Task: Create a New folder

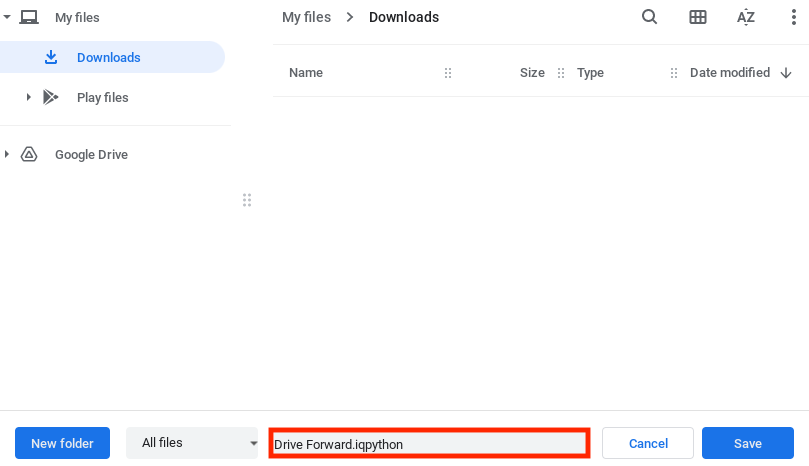Action: tap(62, 443)
